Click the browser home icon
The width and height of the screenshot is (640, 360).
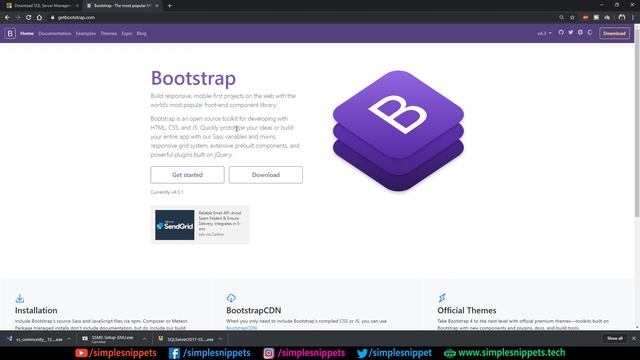[39, 18]
